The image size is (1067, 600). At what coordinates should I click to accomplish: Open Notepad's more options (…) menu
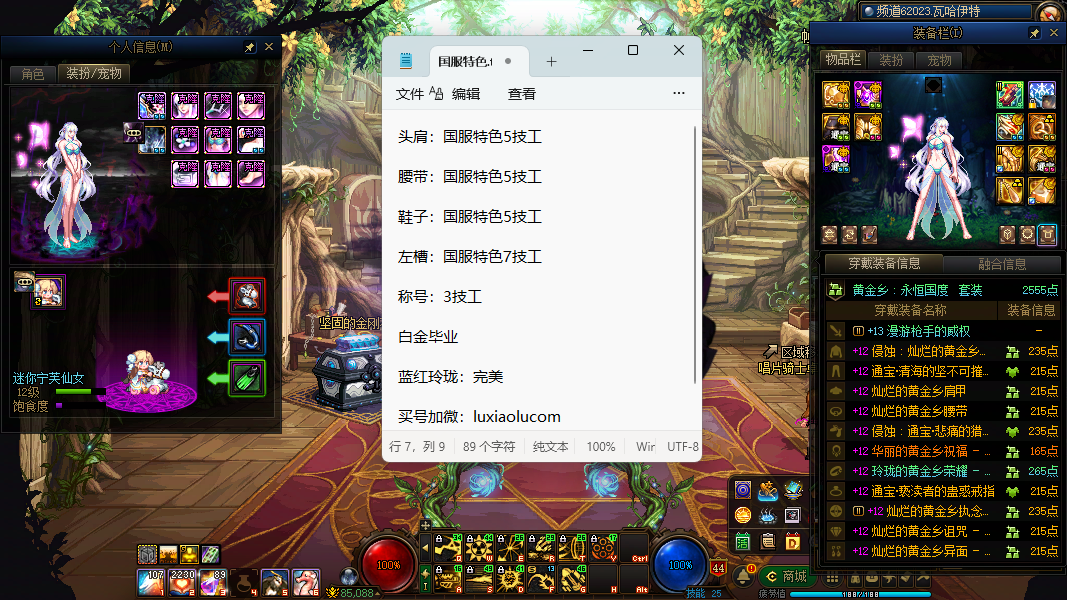pyautogui.click(x=679, y=93)
